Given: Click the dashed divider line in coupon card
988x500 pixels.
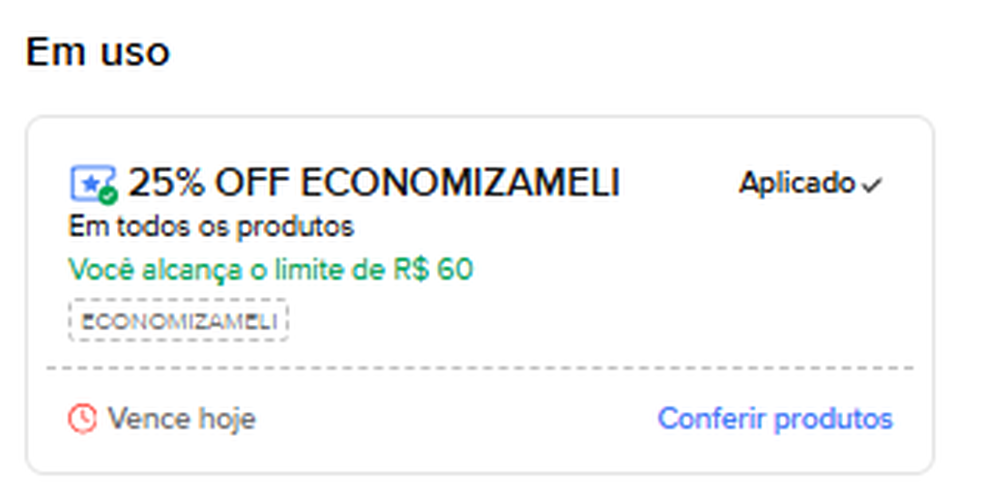Looking at the screenshot, I should [480, 368].
